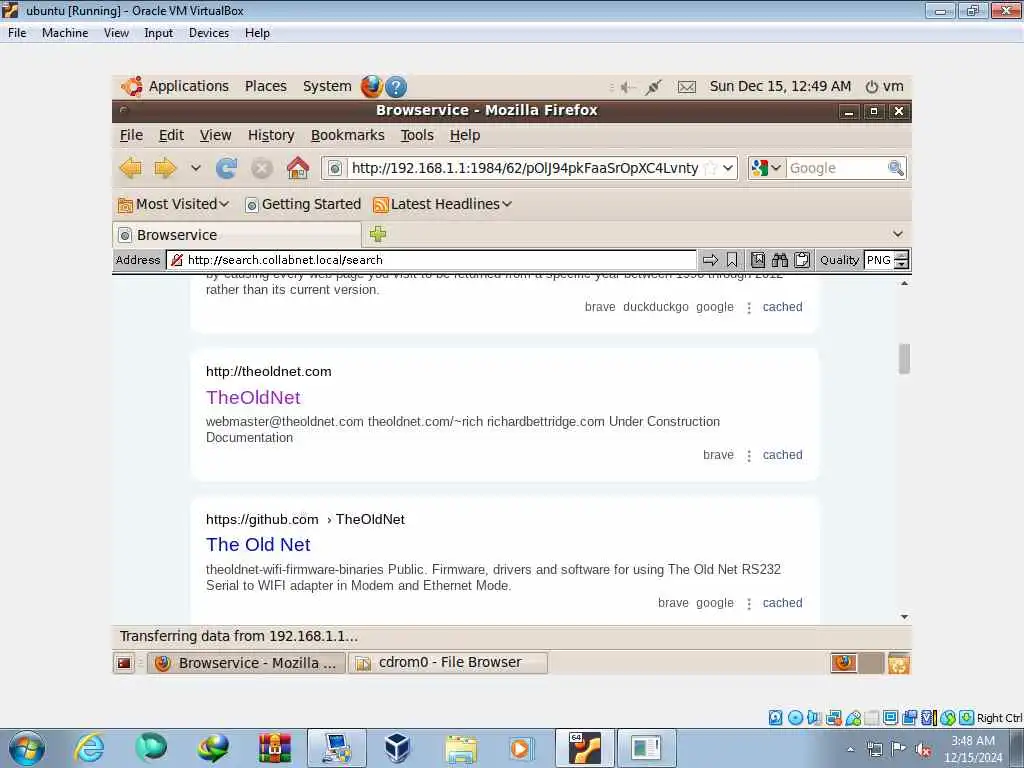Click the Browservice Go arrow icon
This screenshot has height=768, width=1024.
pos(711,260)
